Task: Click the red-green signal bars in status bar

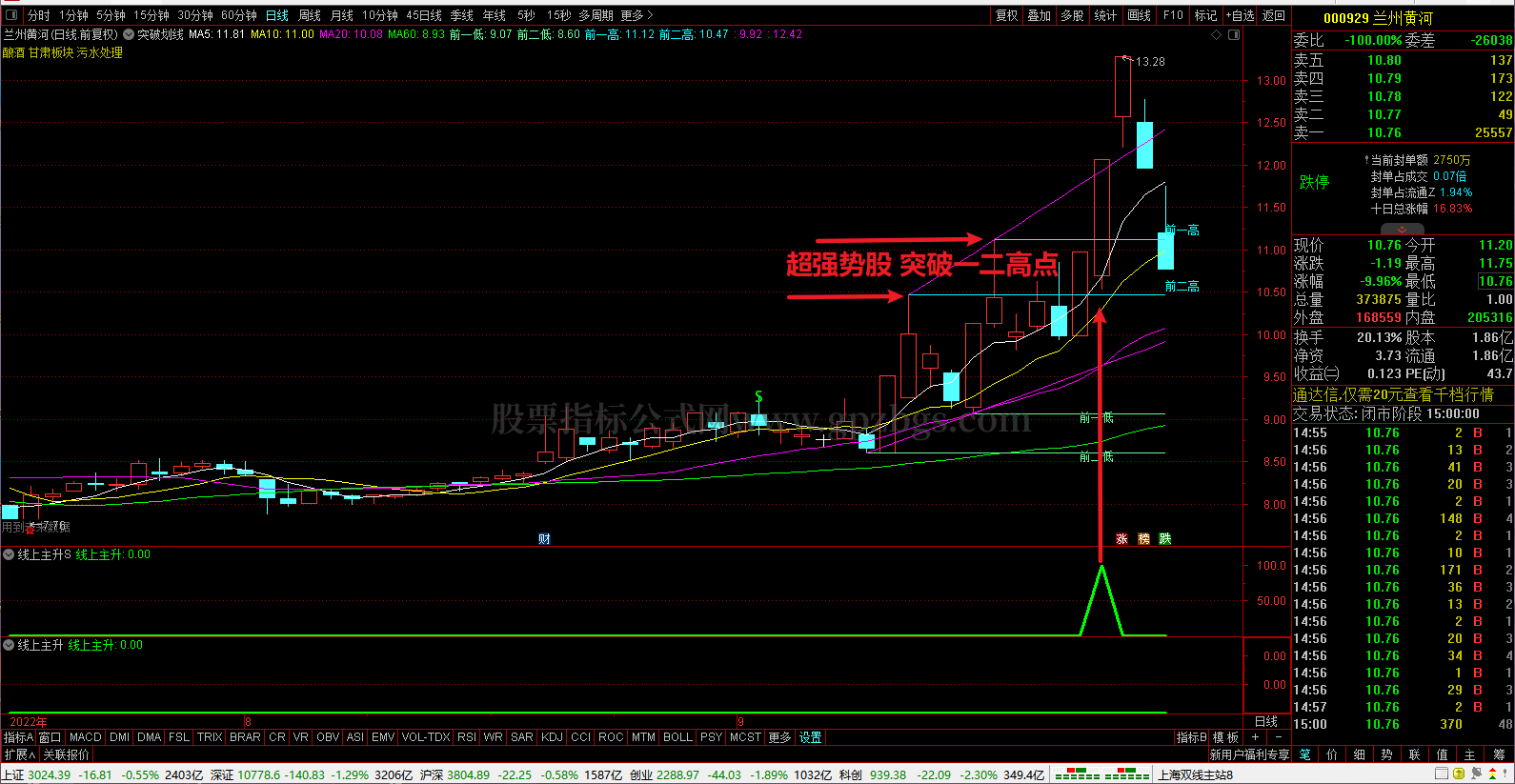Action: pos(1102,774)
